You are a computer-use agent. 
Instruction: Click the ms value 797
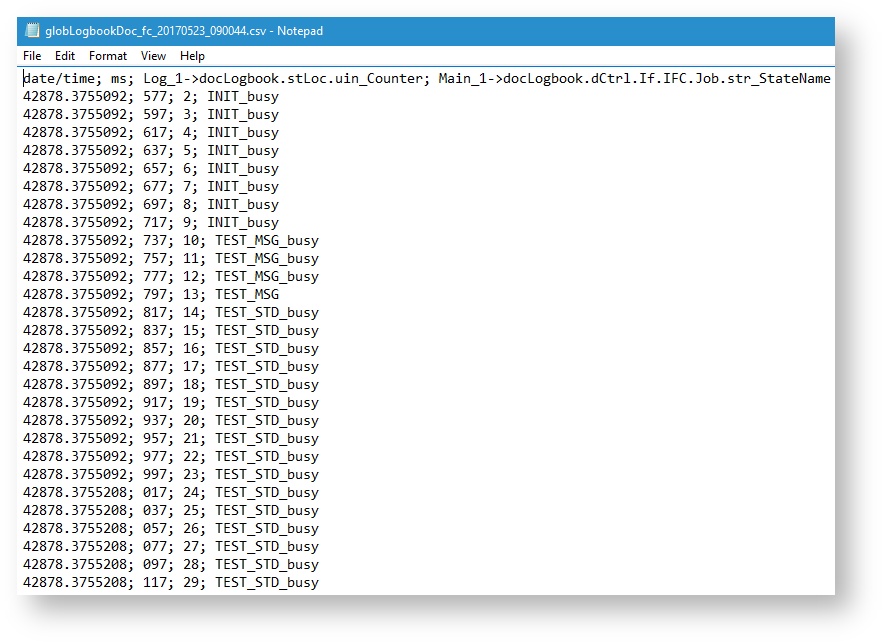[155, 294]
